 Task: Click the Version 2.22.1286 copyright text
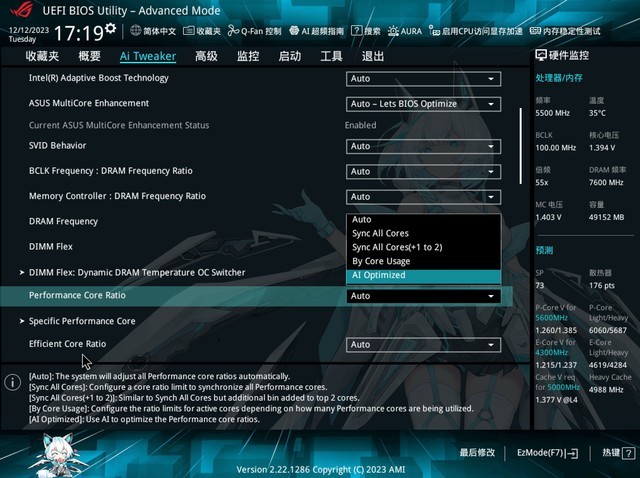tap(321, 469)
